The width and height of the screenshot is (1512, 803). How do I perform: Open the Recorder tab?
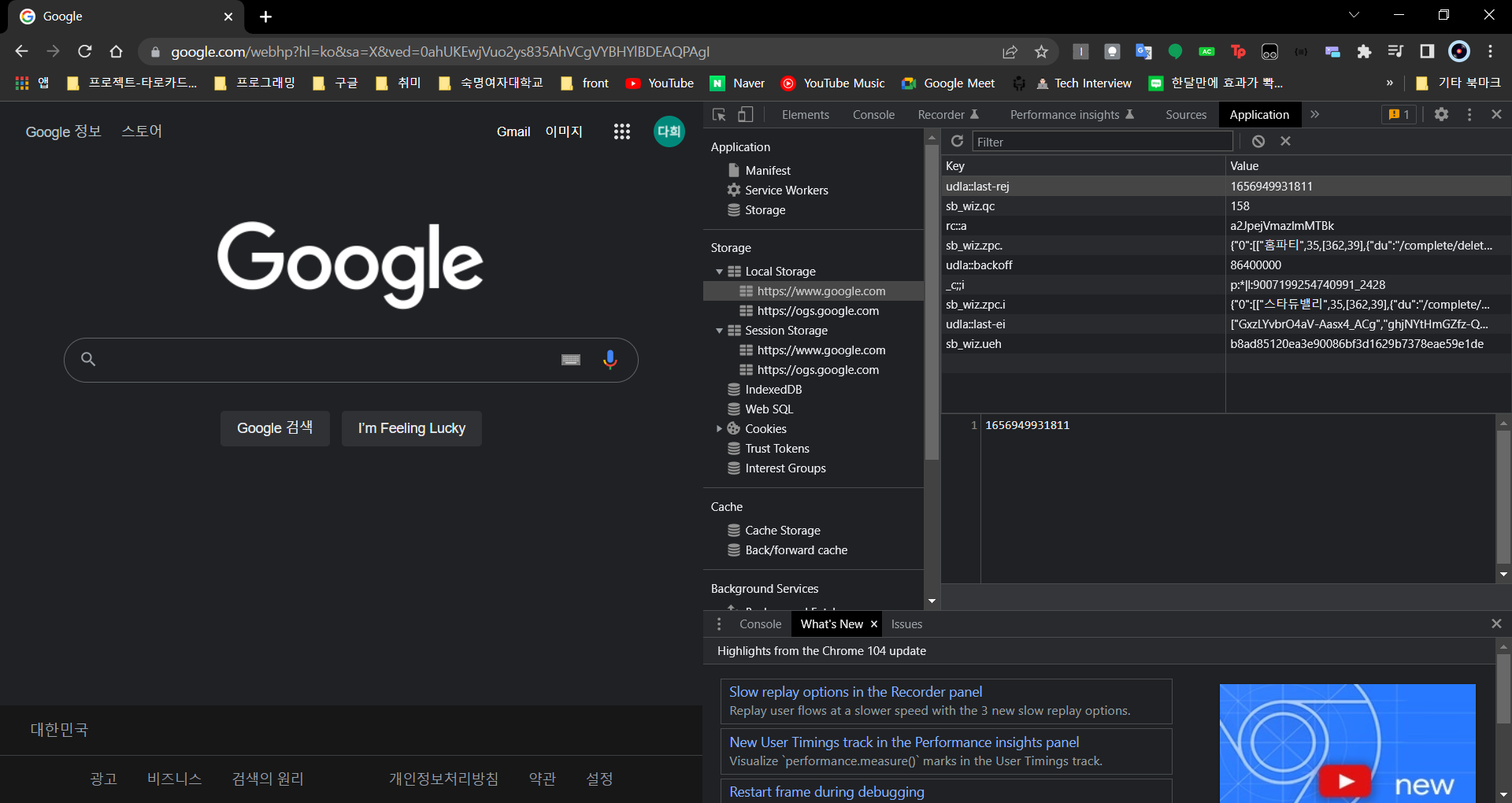coord(948,115)
